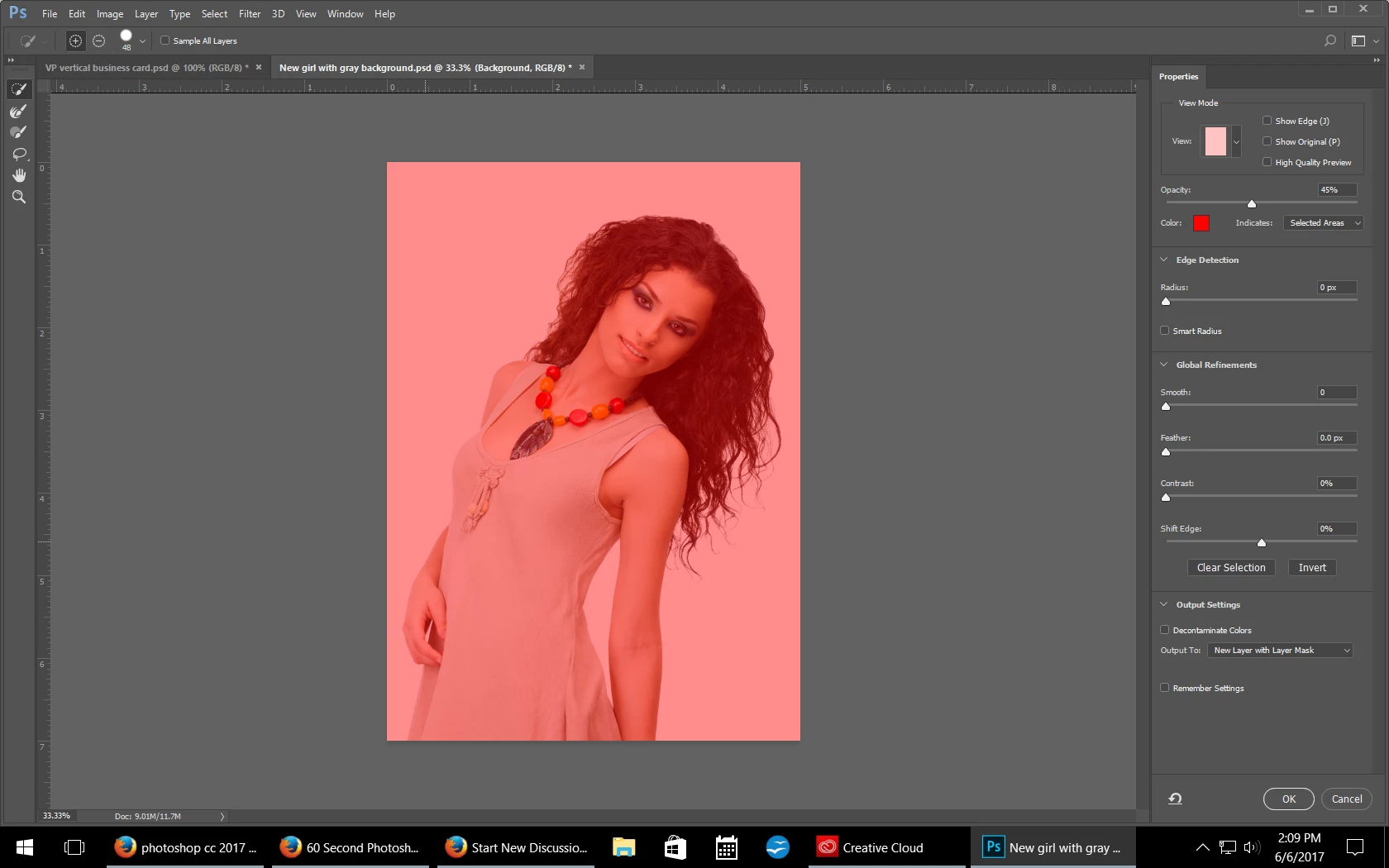Open the Indicates Selected Areas dropdown
The width and height of the screenshot is (1389, 868).
click(x=1323, y=223)
